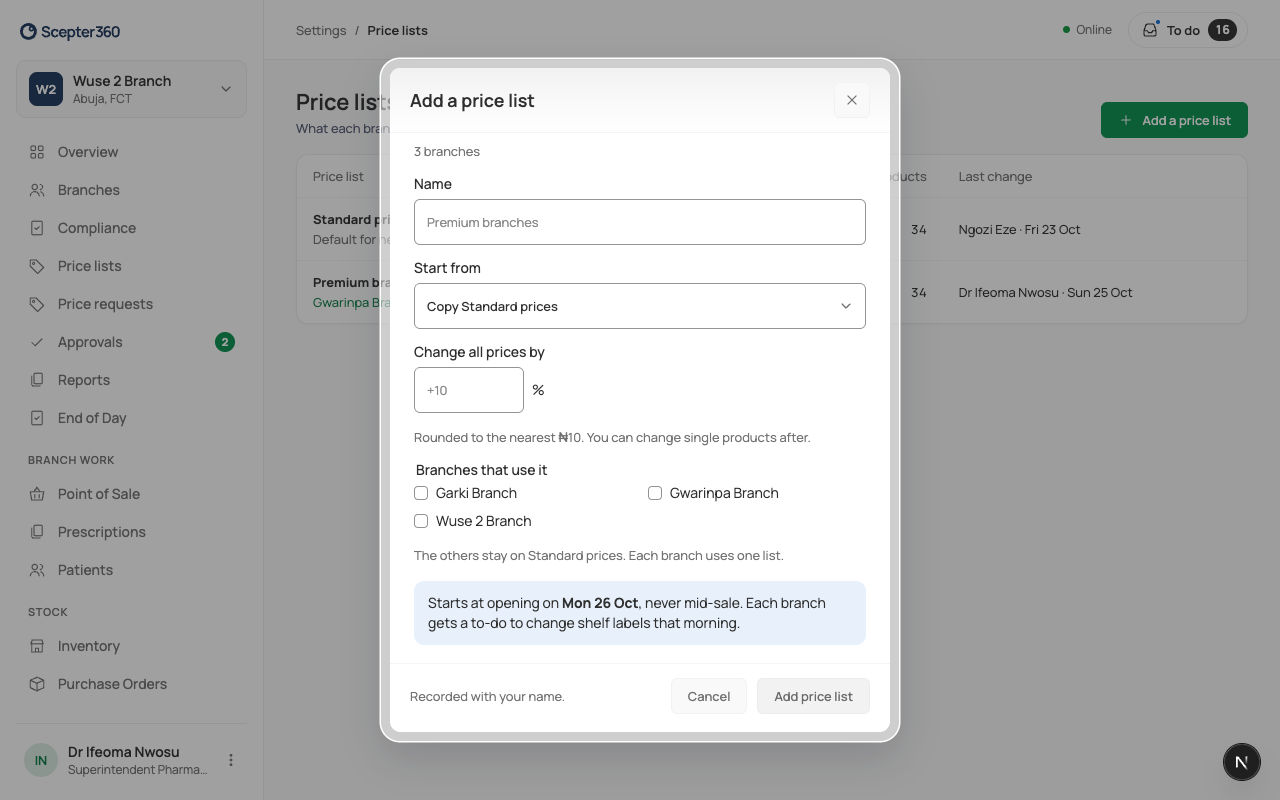
Task: Click the Ngozi Eze · Fri 23 Oct cell
Action: pos(1019,229)
